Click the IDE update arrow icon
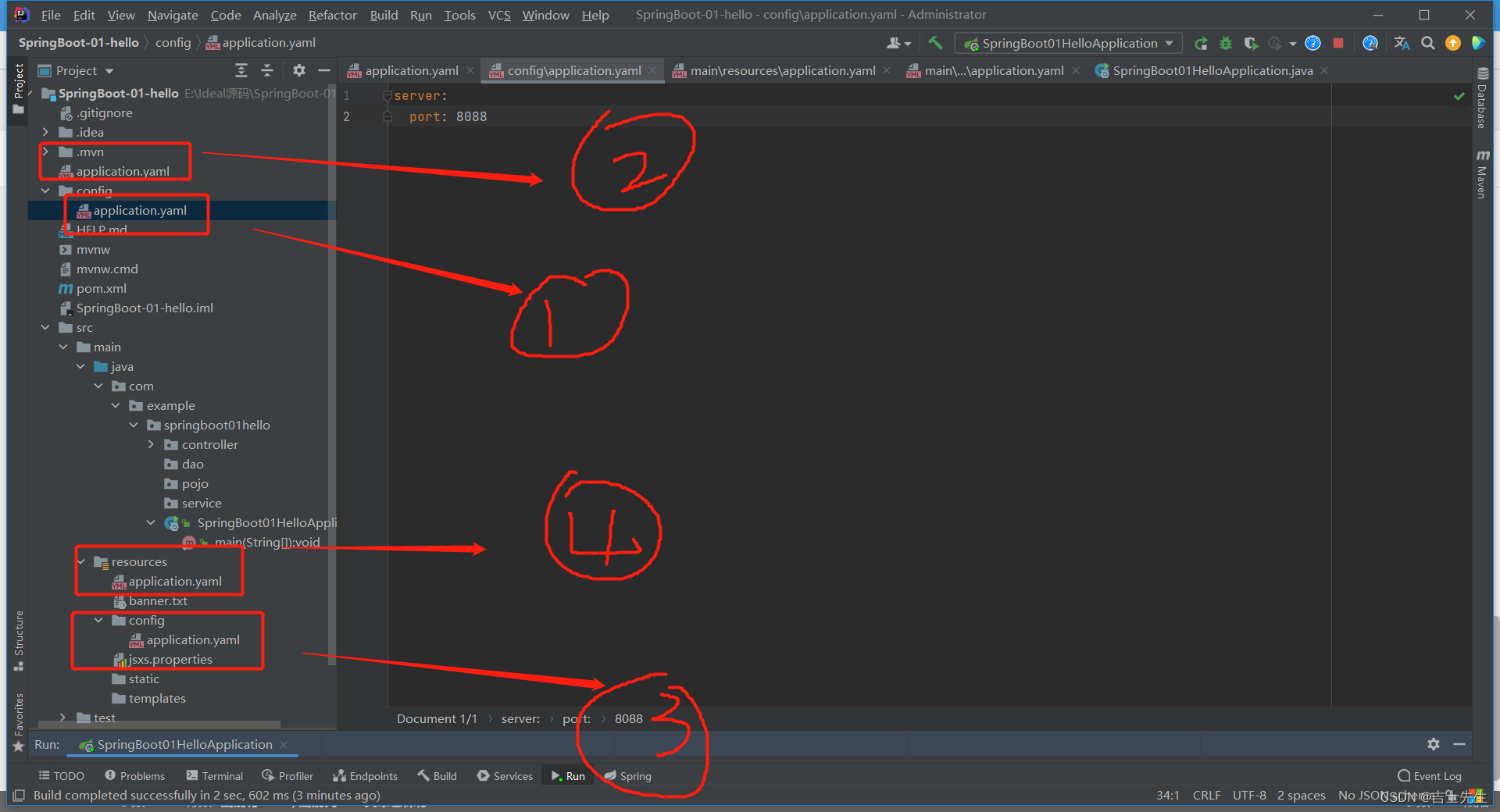This screenshot has width=1500, height=812. pos(1453,43)
